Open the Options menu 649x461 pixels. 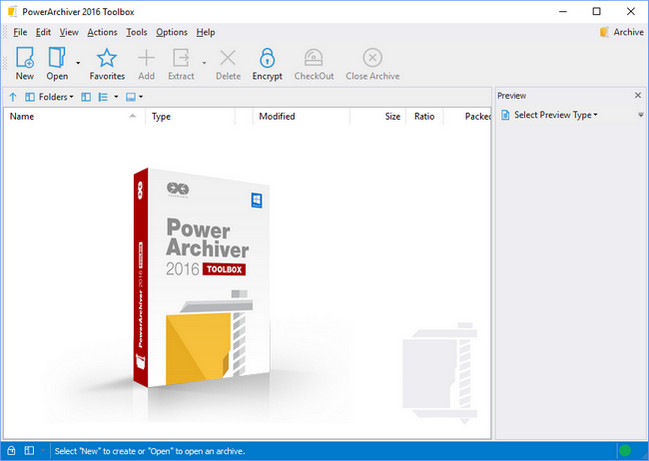tap(171, 32)
